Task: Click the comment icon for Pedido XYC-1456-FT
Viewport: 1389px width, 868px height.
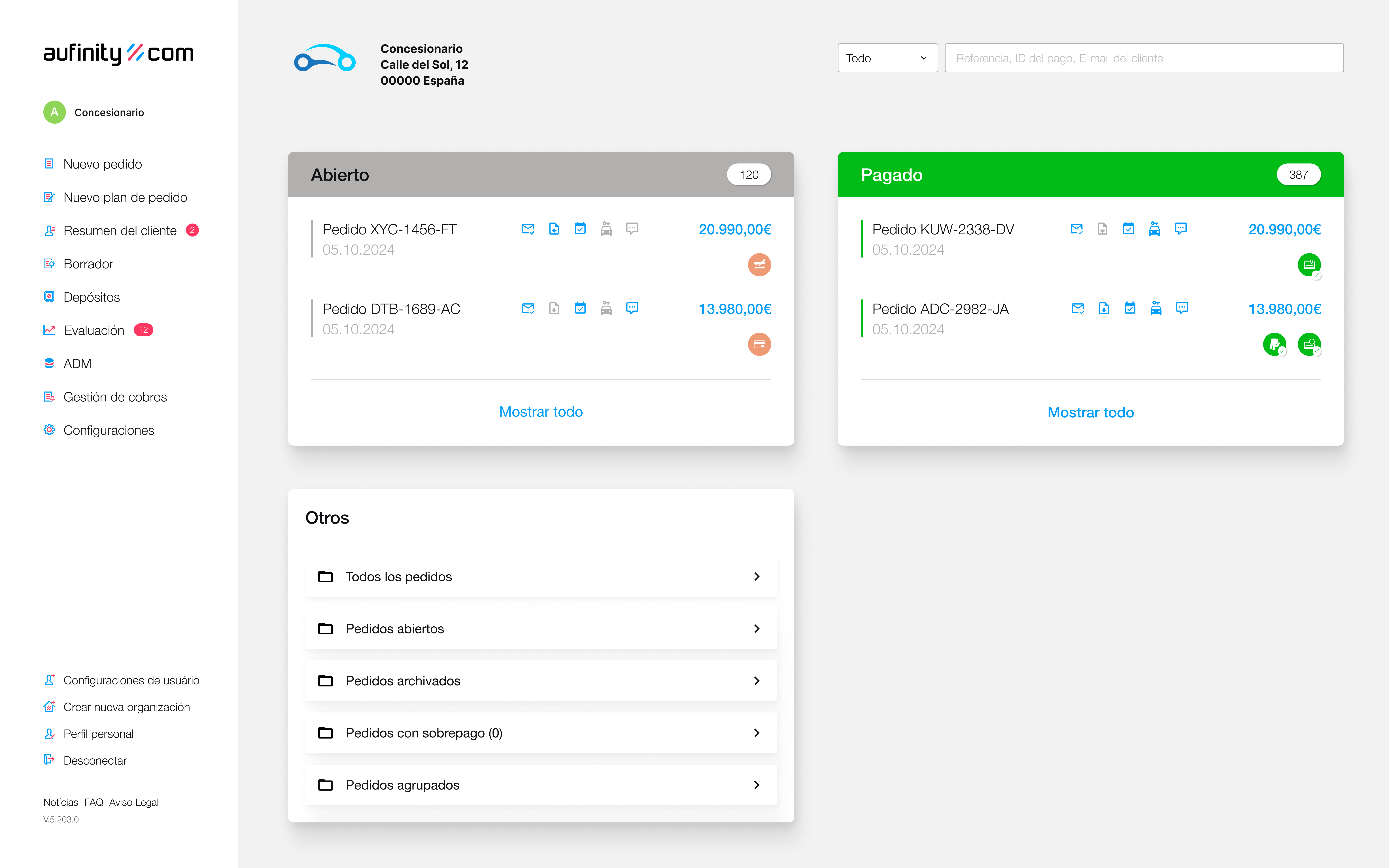Action: (x=632, y=228)
